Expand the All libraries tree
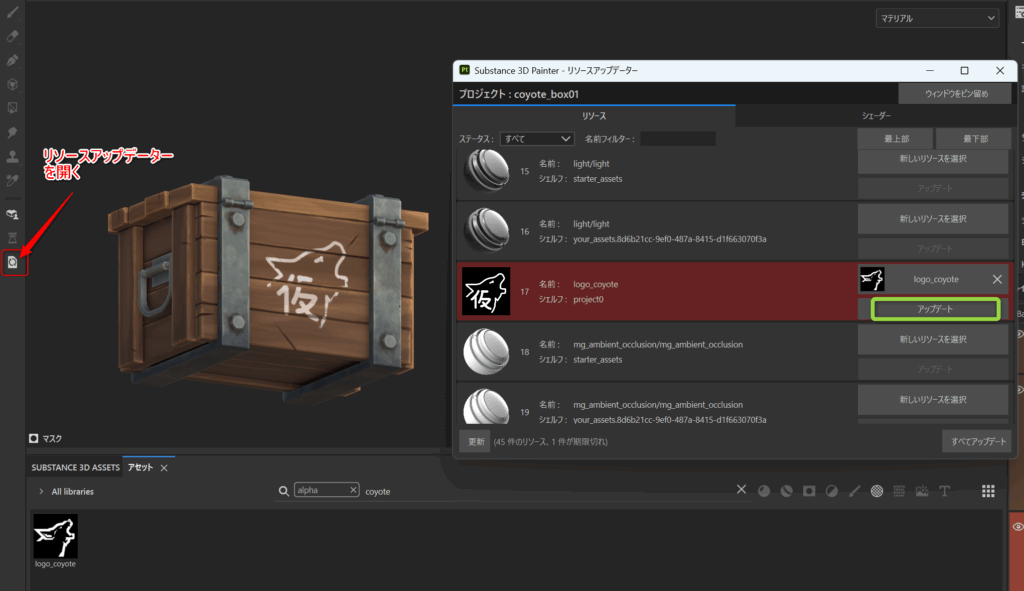 [x=41, y=492]
